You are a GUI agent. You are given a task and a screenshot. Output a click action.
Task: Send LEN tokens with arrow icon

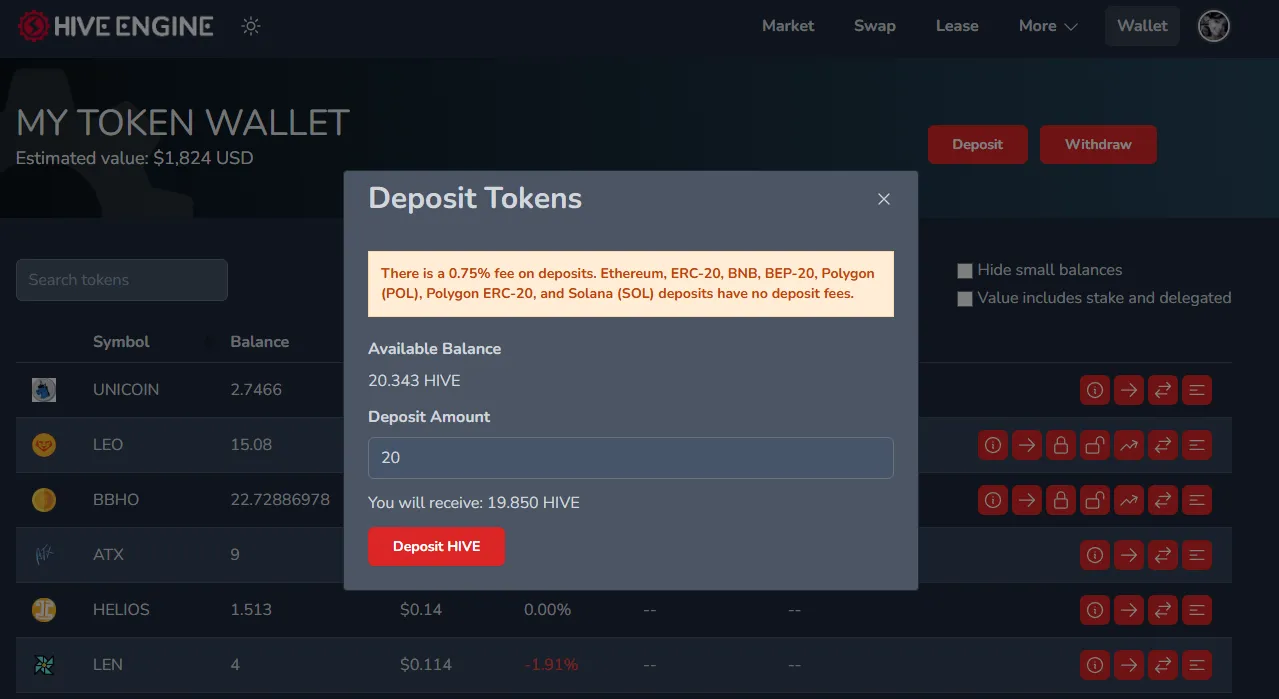[1129, 664]
